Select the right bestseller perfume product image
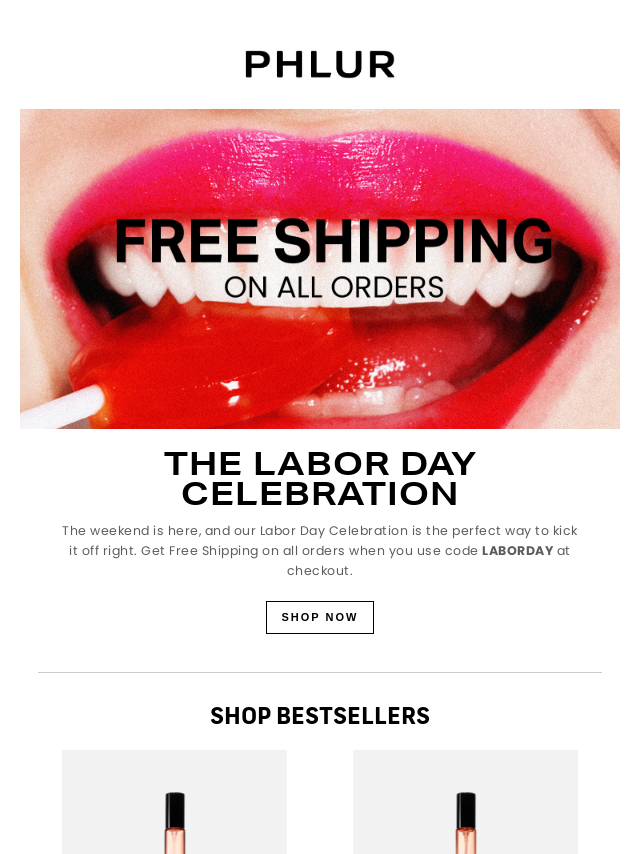Viewport: 640px width, 854px height. coord(465,802)
